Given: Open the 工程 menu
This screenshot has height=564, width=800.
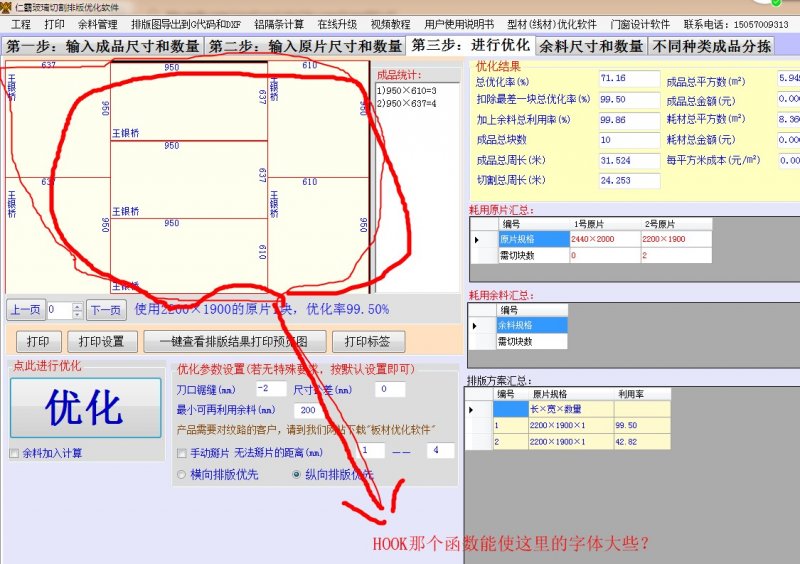Looking at the screenshot, I should tap(21, 24).
